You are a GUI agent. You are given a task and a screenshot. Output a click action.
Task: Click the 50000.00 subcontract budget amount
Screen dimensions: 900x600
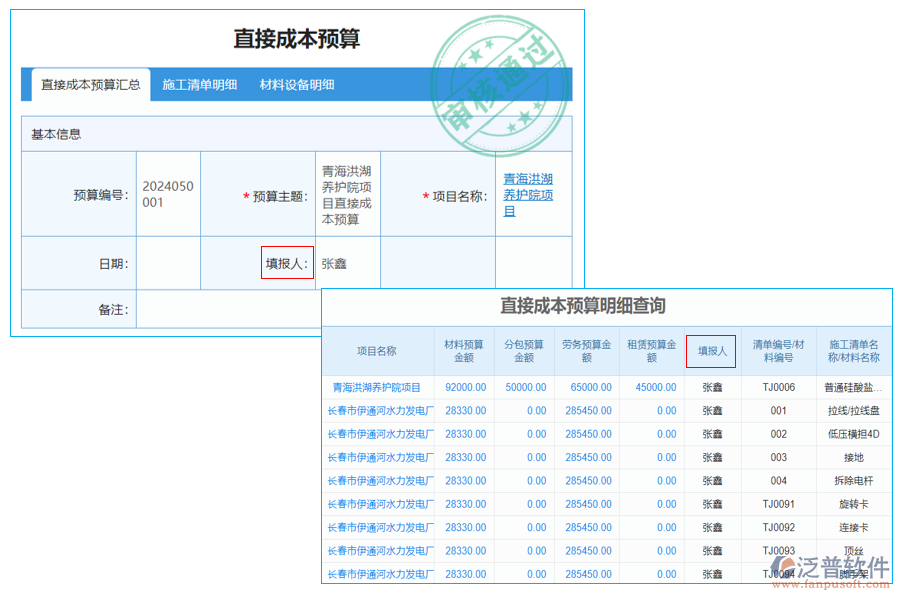tap(525, 387)
